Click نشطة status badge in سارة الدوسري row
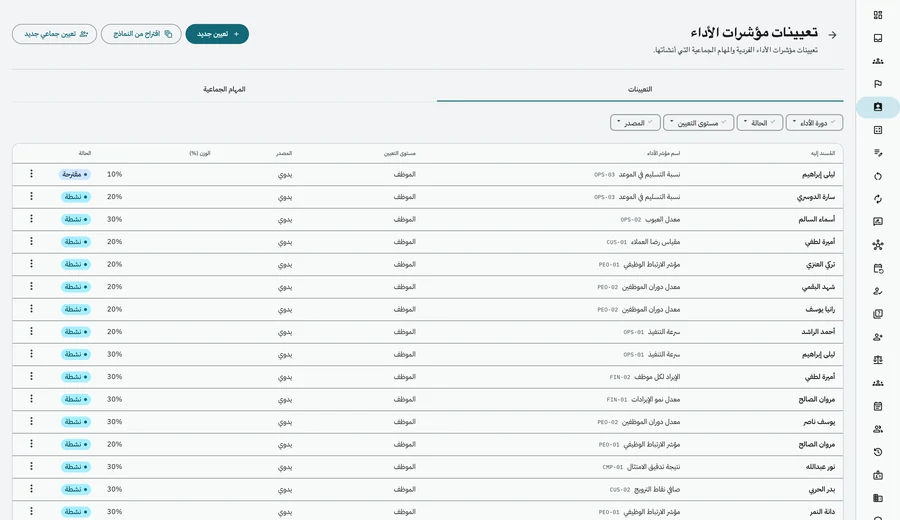This screenshot has width=900, height=520. pyautogui.click(x=76, y=196)
